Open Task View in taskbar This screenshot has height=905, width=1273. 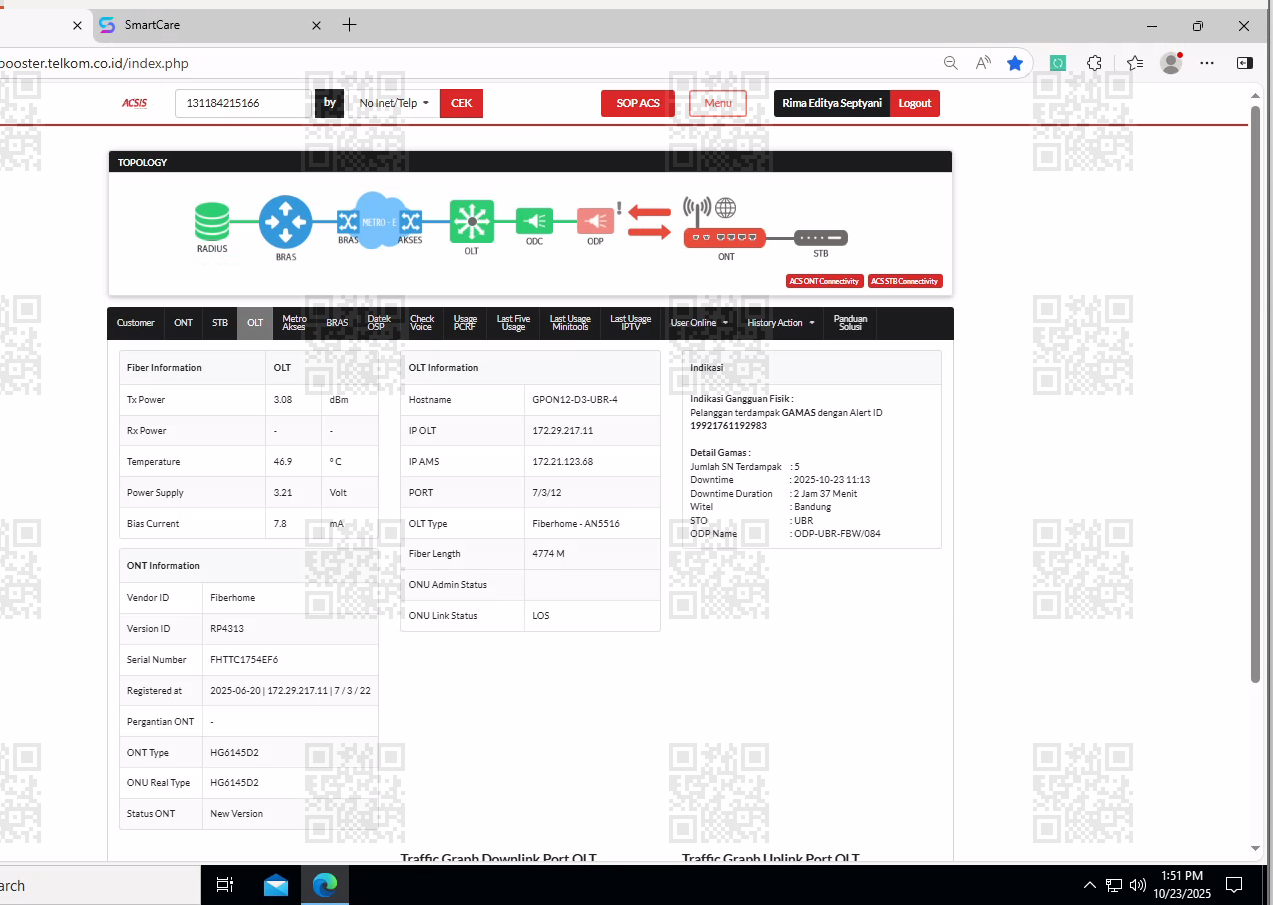coord(225,885)
